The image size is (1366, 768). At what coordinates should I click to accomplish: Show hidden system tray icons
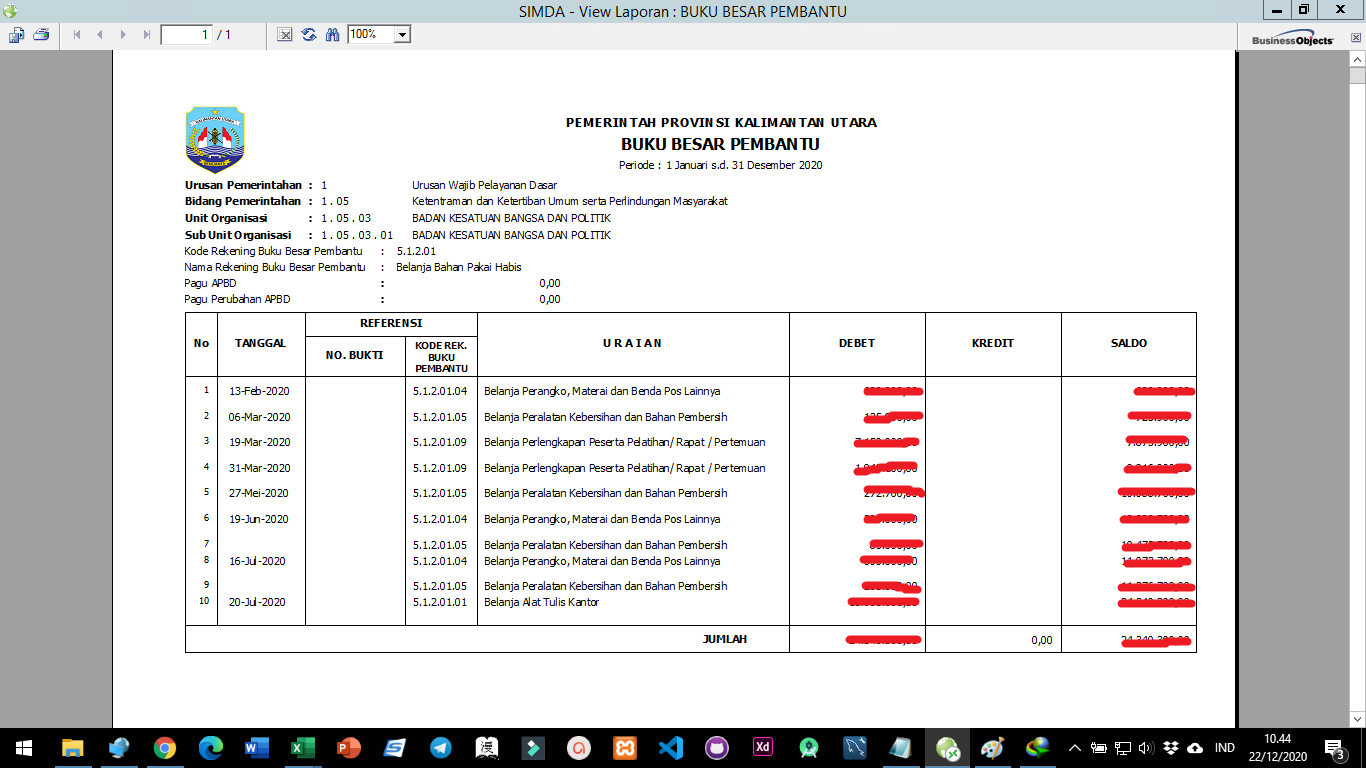click(1075, 747)
